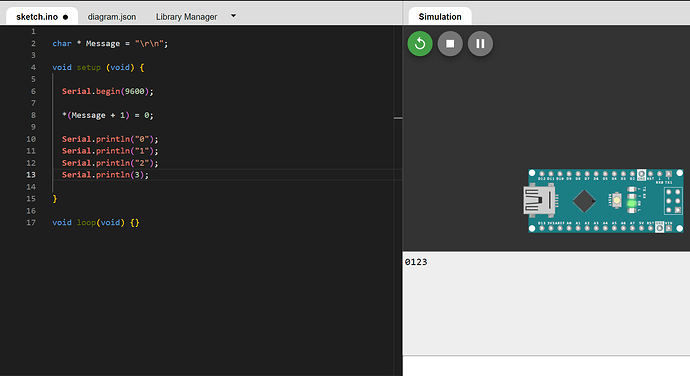Click the Simulation tab
Screen dimensions: 690x376
tap(440, 16)
